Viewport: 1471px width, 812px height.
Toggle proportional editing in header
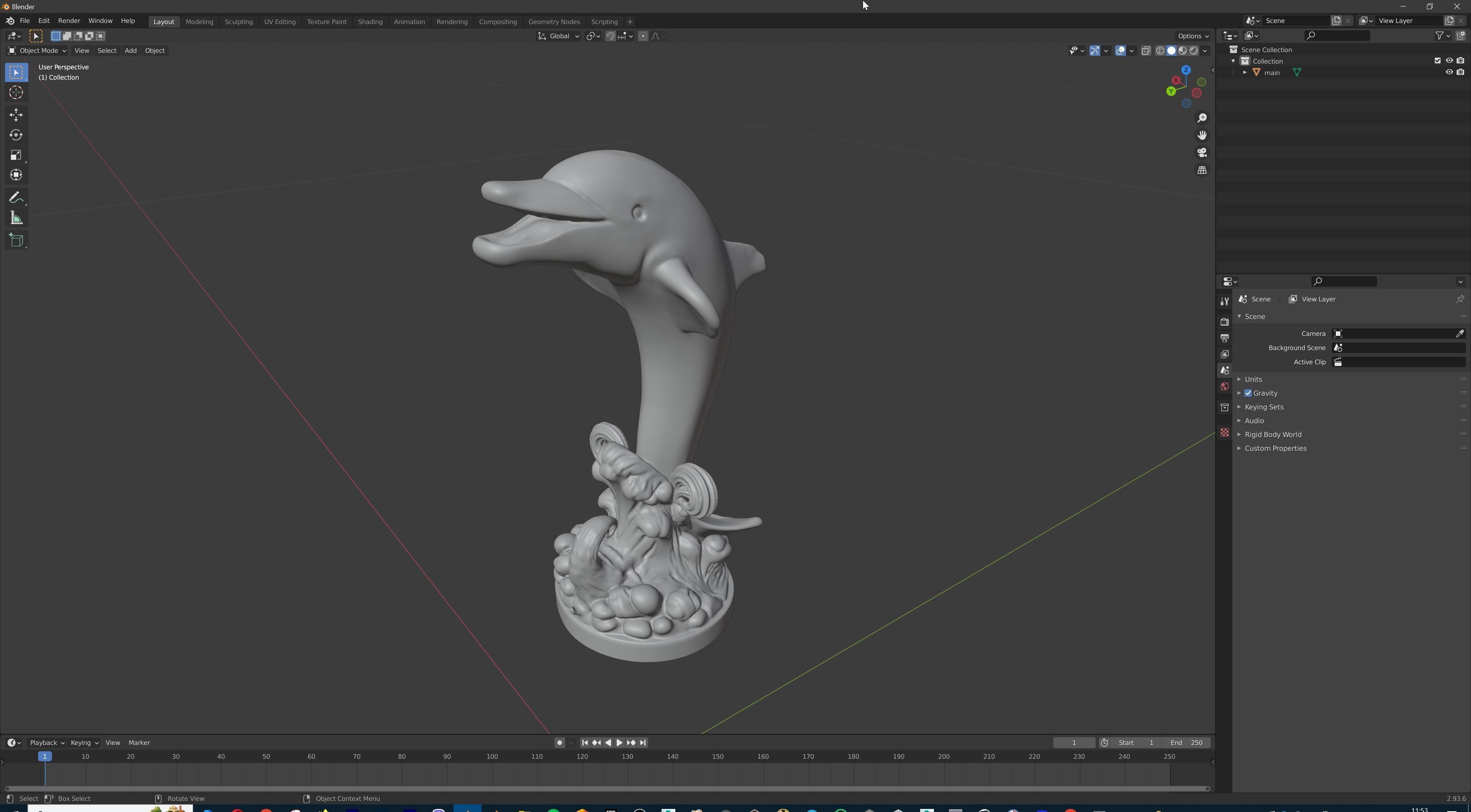click(x=643, y=36)
